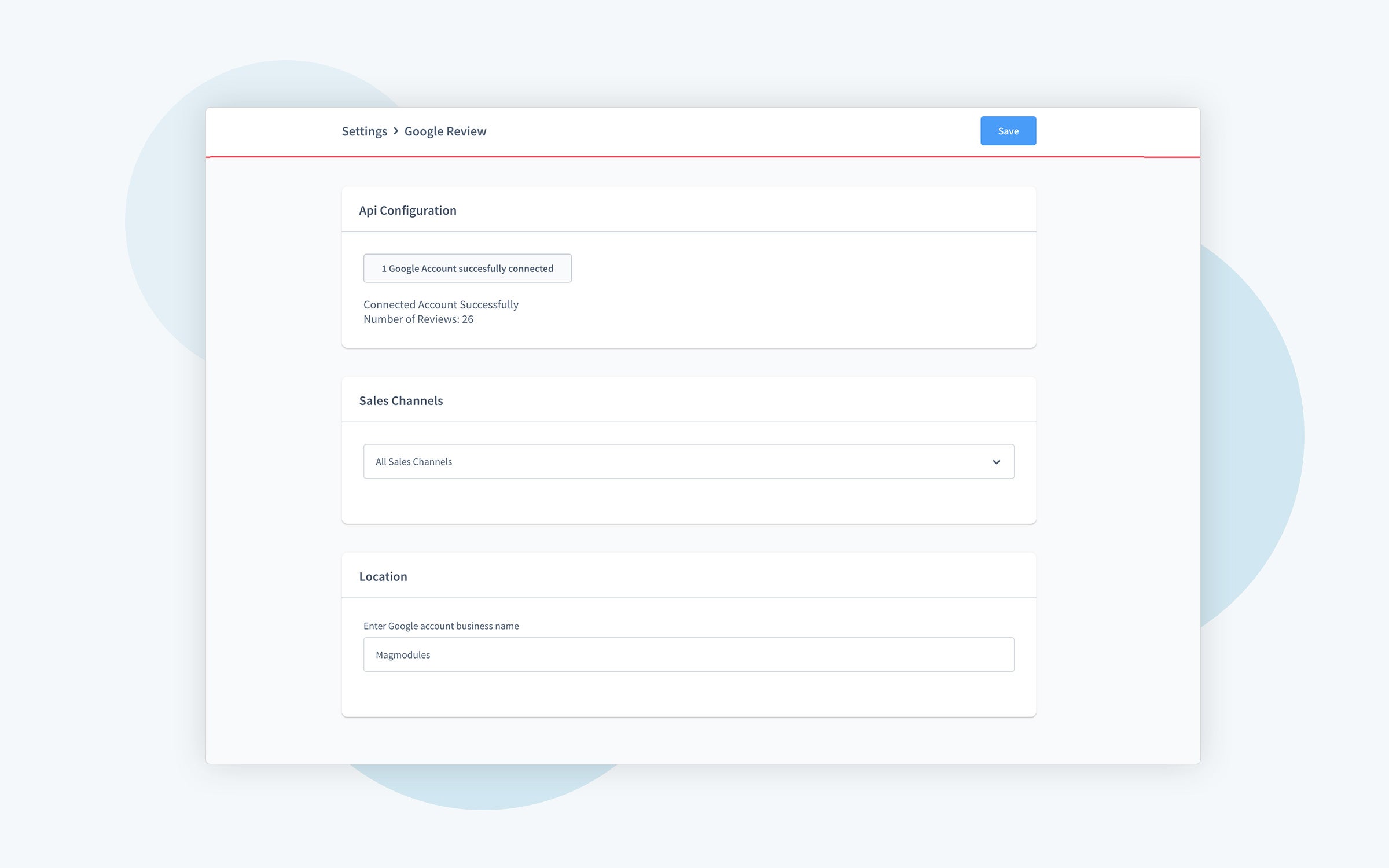The height and width of the screenshot is (868, 1389).
Task: Focus the Google business name field containing Magmodules
Action: [689, 654]
